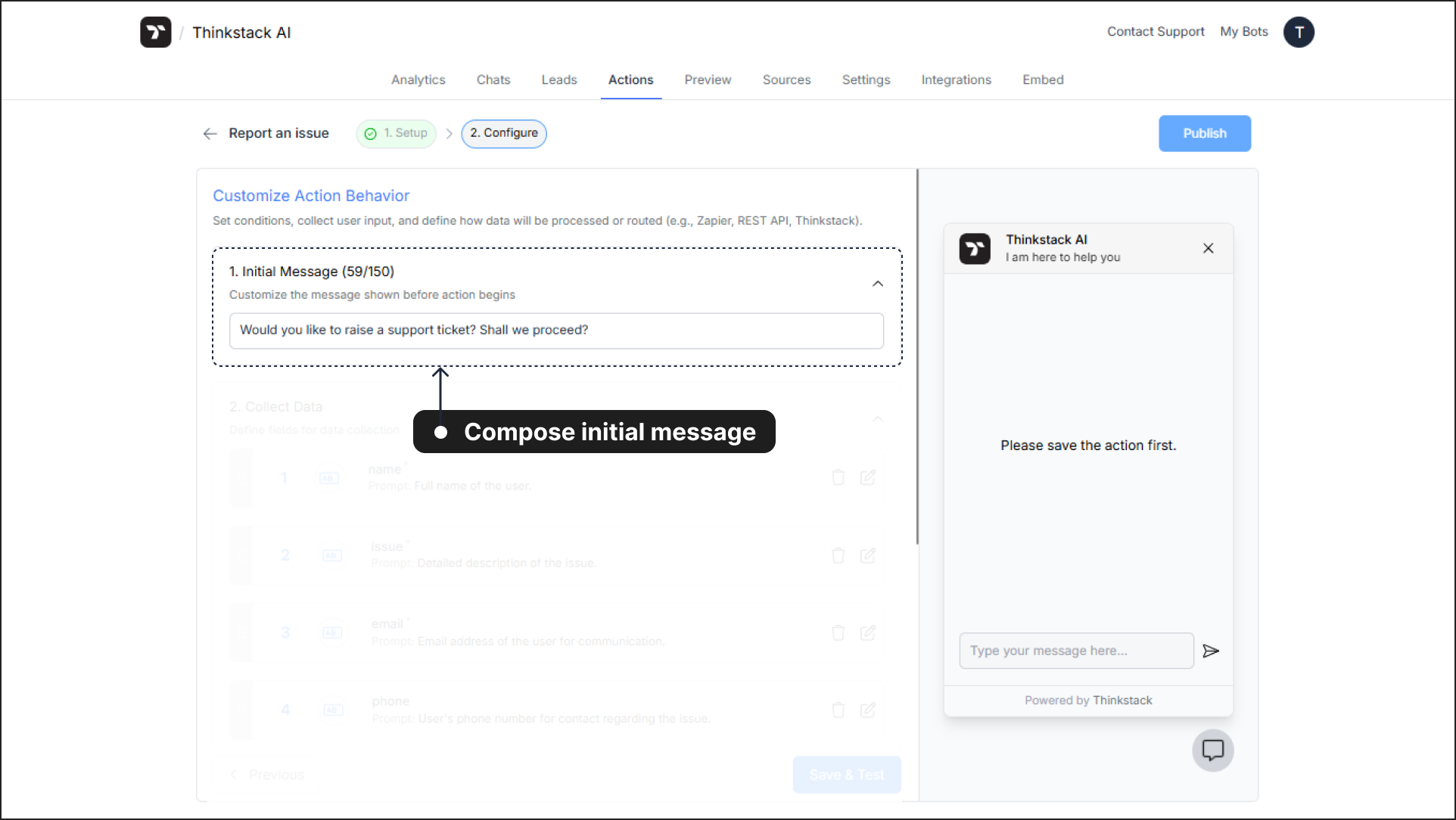Click the phone field label text
Screen dimensions: 1456x820
point(390,701)
